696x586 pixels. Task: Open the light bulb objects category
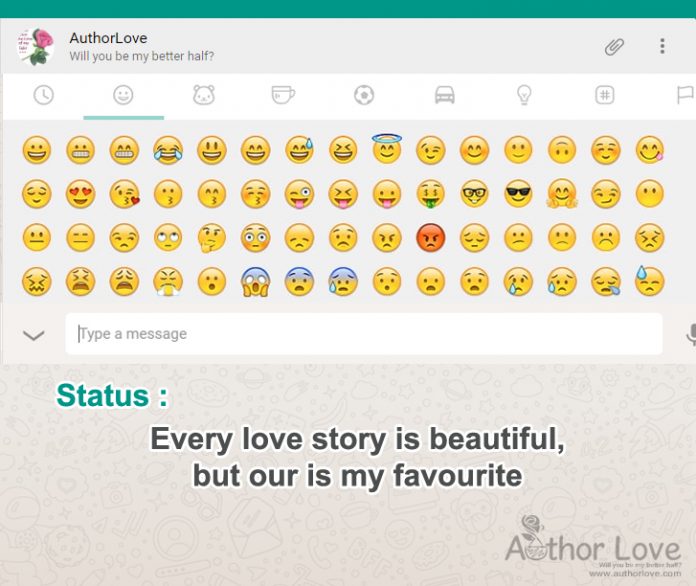(524, 95)
